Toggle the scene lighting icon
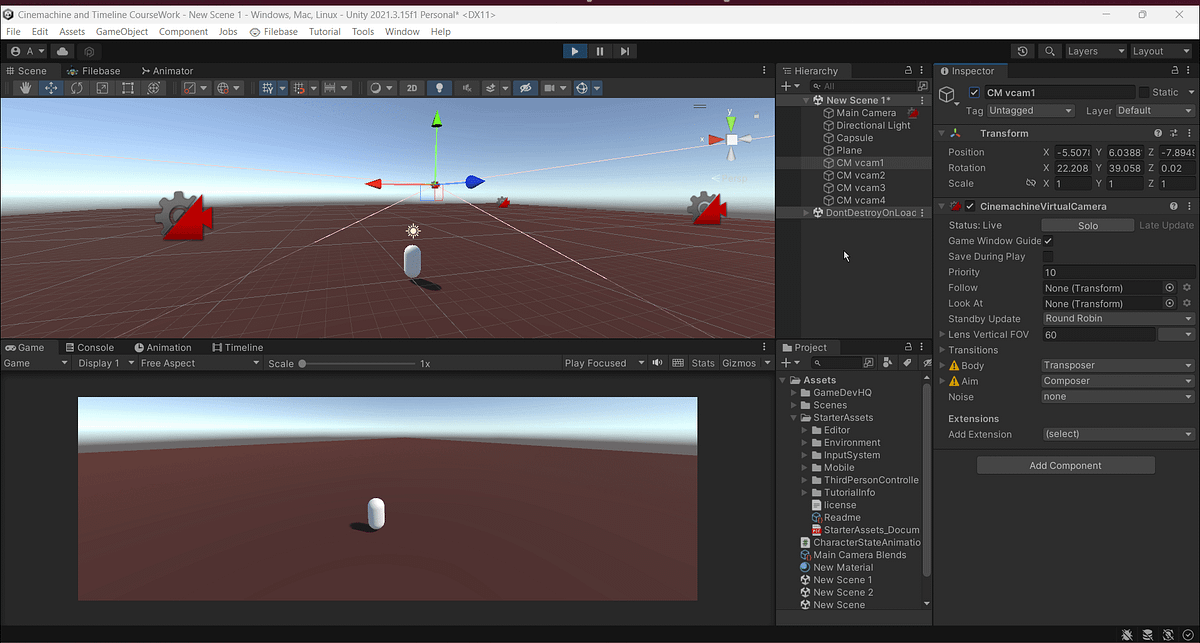This screenshot has height=643, width=1200. (439, 88)
